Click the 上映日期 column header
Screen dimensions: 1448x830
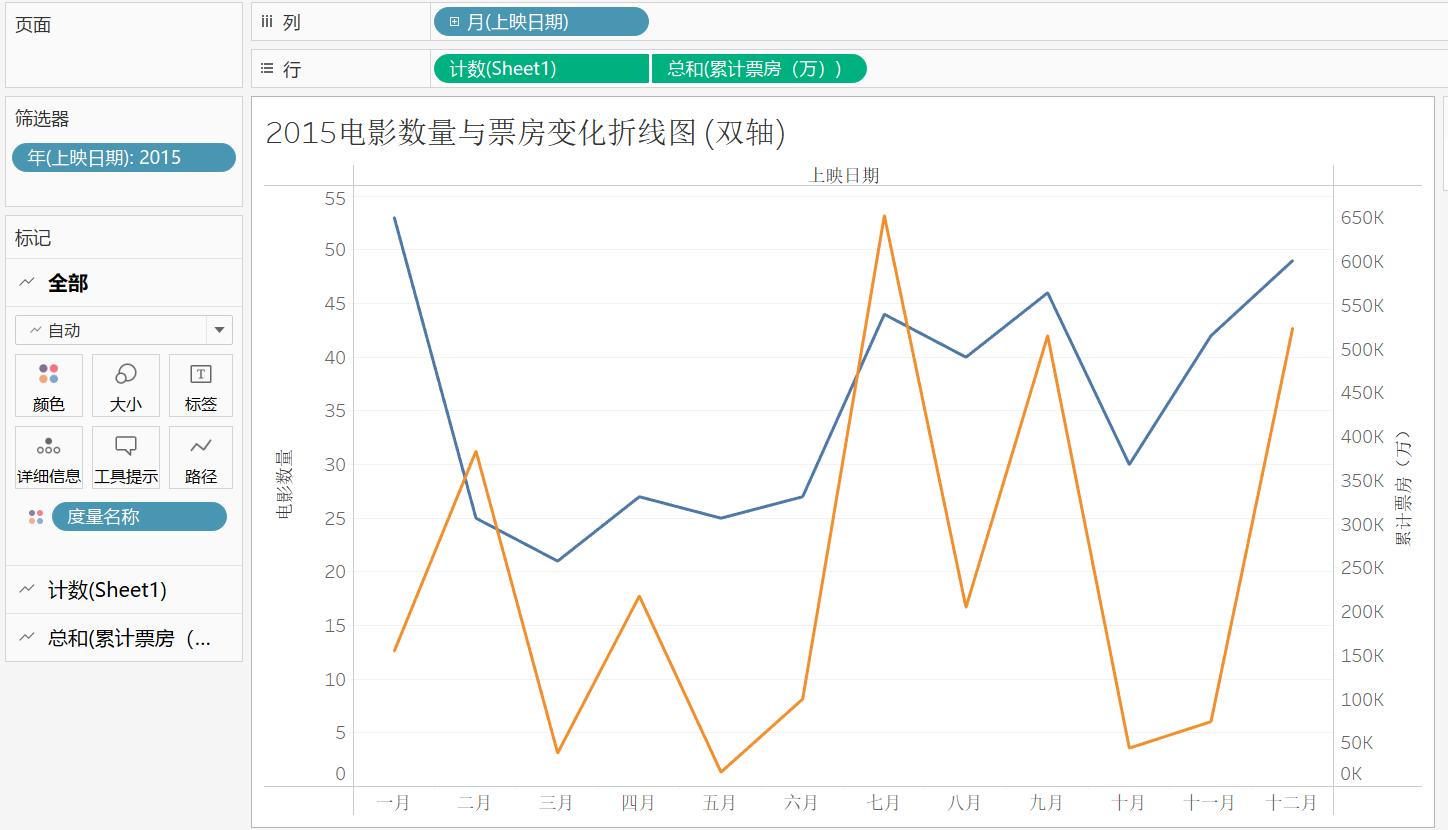click(843, 175)
